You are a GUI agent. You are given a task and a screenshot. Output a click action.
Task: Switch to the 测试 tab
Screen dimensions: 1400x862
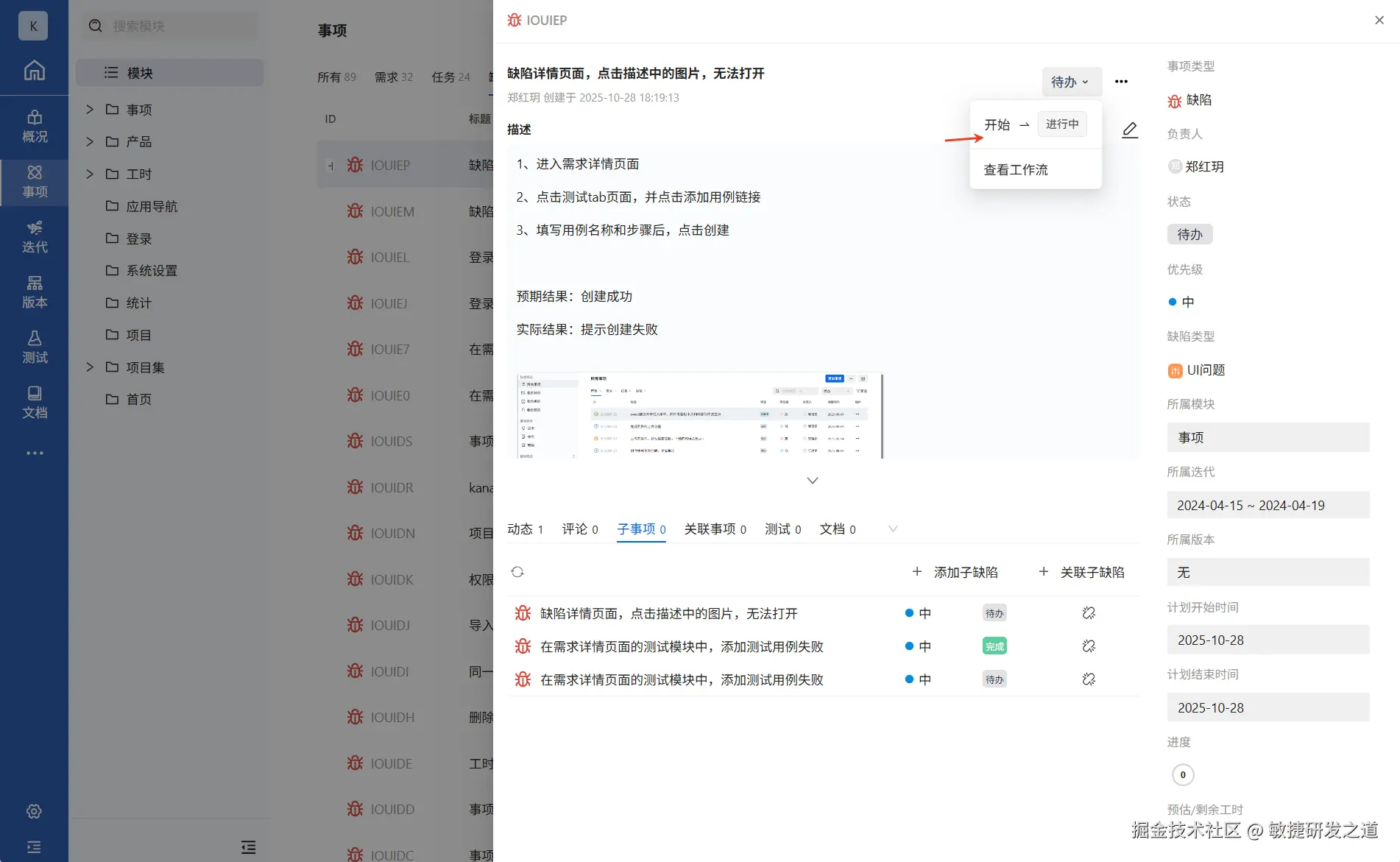[783, 529]
